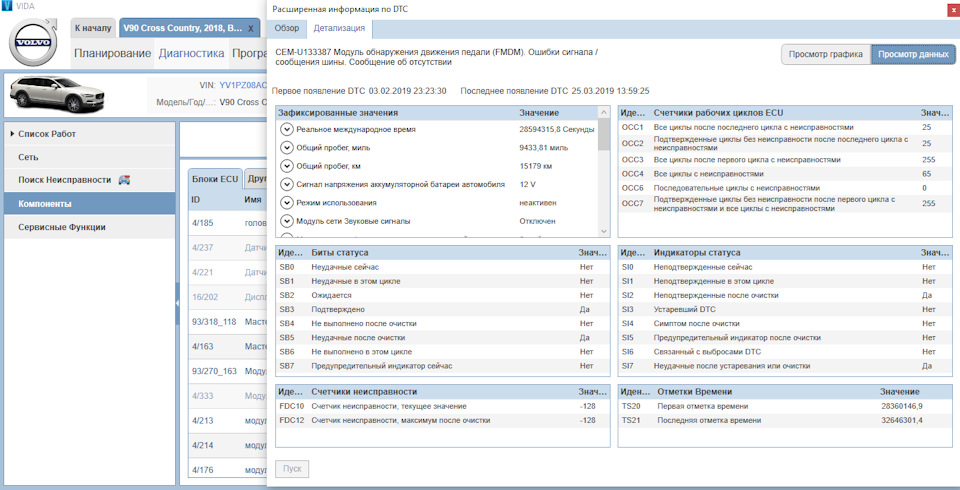Expand Реальное международное время row
This screenshot has width=960, height=490.
286,129
